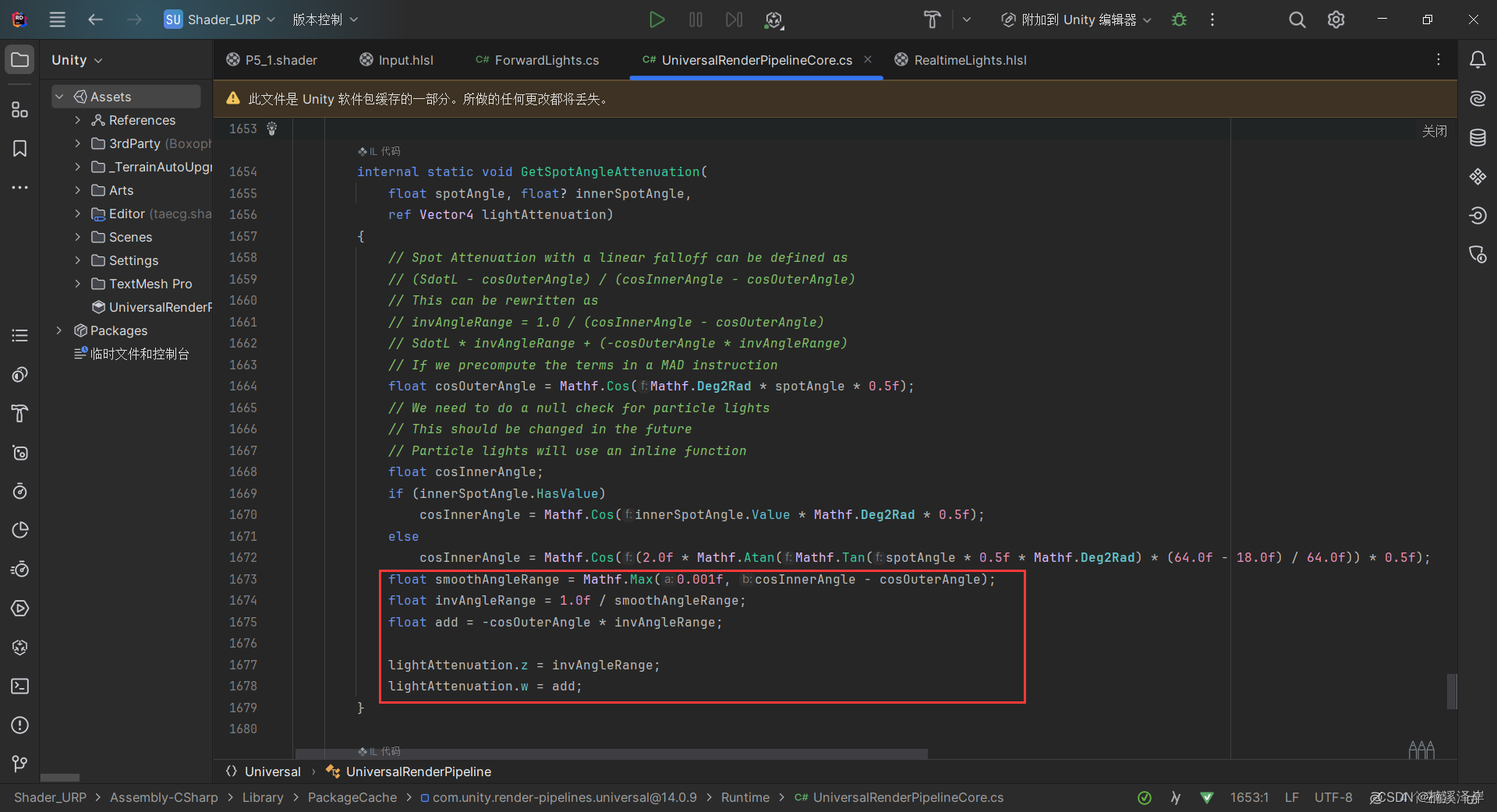Expand the Packages node
1497x812 pixels.
(x=59, y=330)
